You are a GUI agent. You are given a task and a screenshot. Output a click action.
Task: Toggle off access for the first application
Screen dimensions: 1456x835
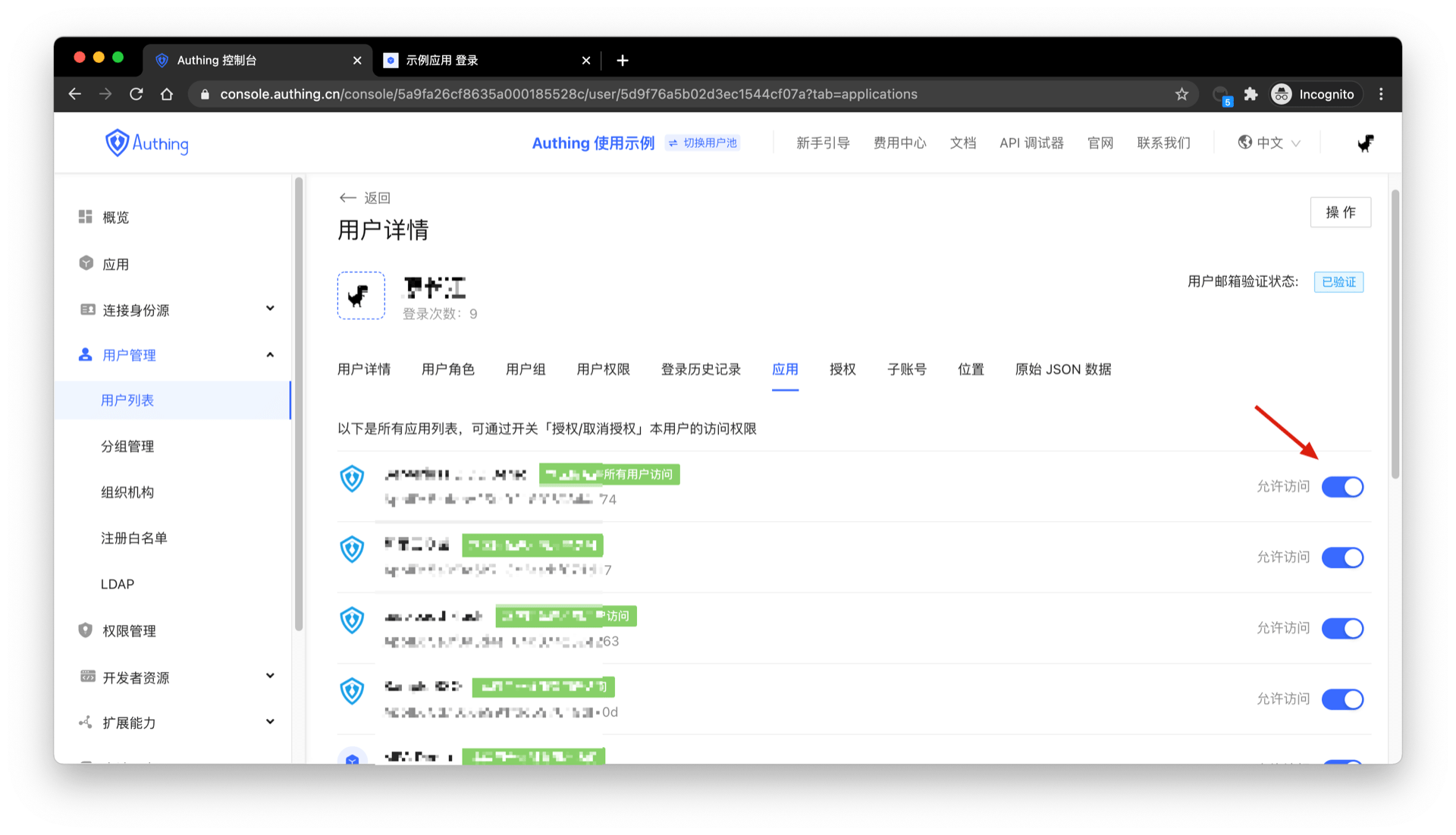[x=1342, y=487]
